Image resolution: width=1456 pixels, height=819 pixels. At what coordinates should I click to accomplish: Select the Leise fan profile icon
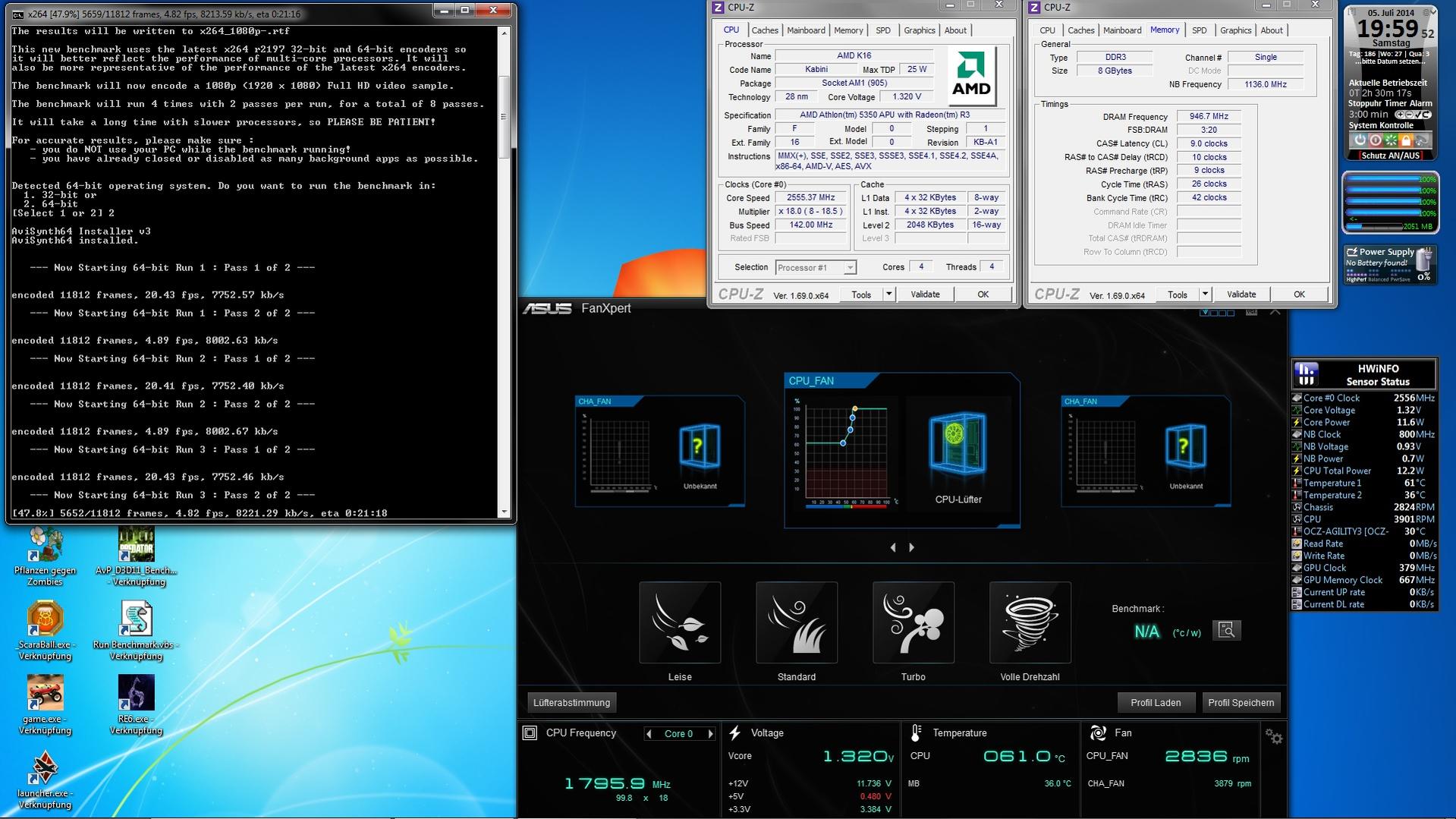(680, 622)
